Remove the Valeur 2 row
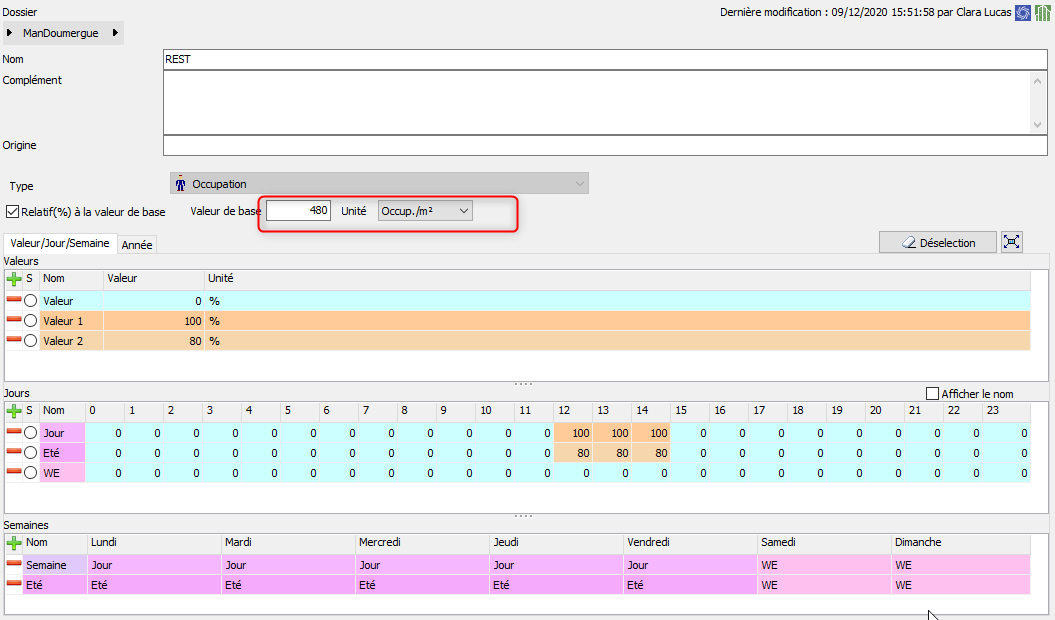1055x620 pixels. pyautogui.click(x=14, y=341)
